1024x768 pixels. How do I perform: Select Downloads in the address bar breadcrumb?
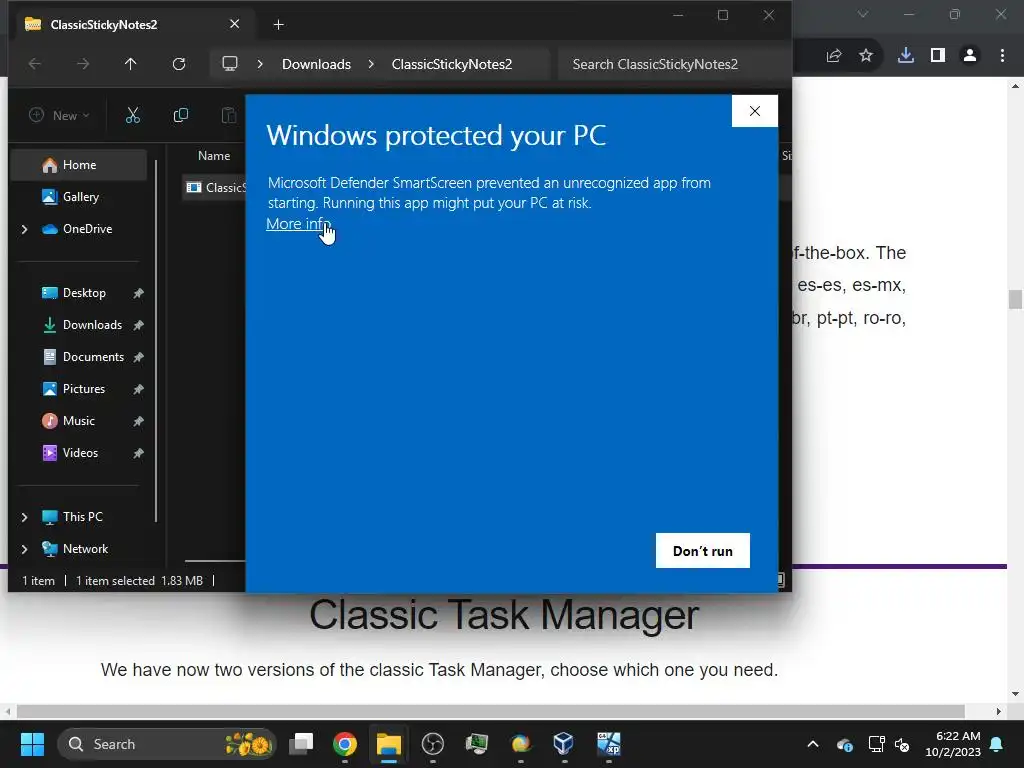316,64
